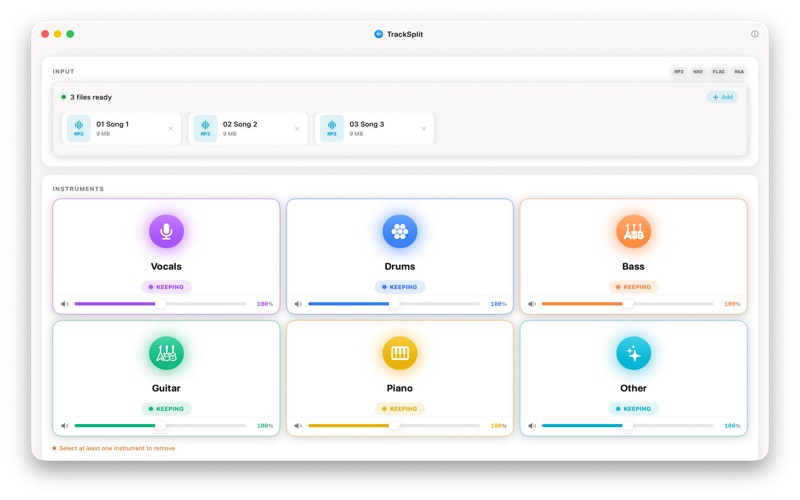The image size is (800, 500).
Task: Click the Bass 100% volume value
Action: coord(732,304)
